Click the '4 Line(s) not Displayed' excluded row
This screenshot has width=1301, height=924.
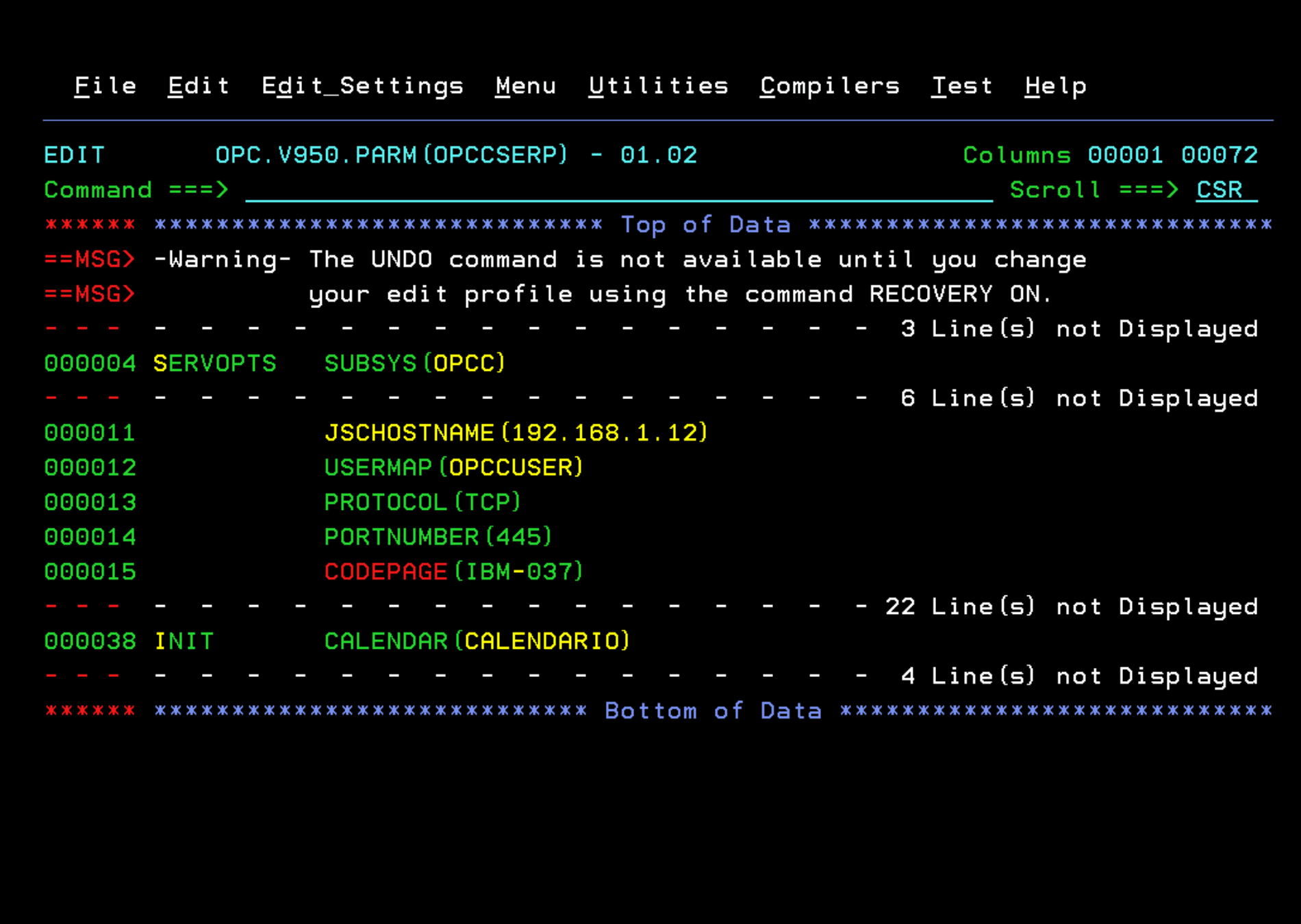651,676
